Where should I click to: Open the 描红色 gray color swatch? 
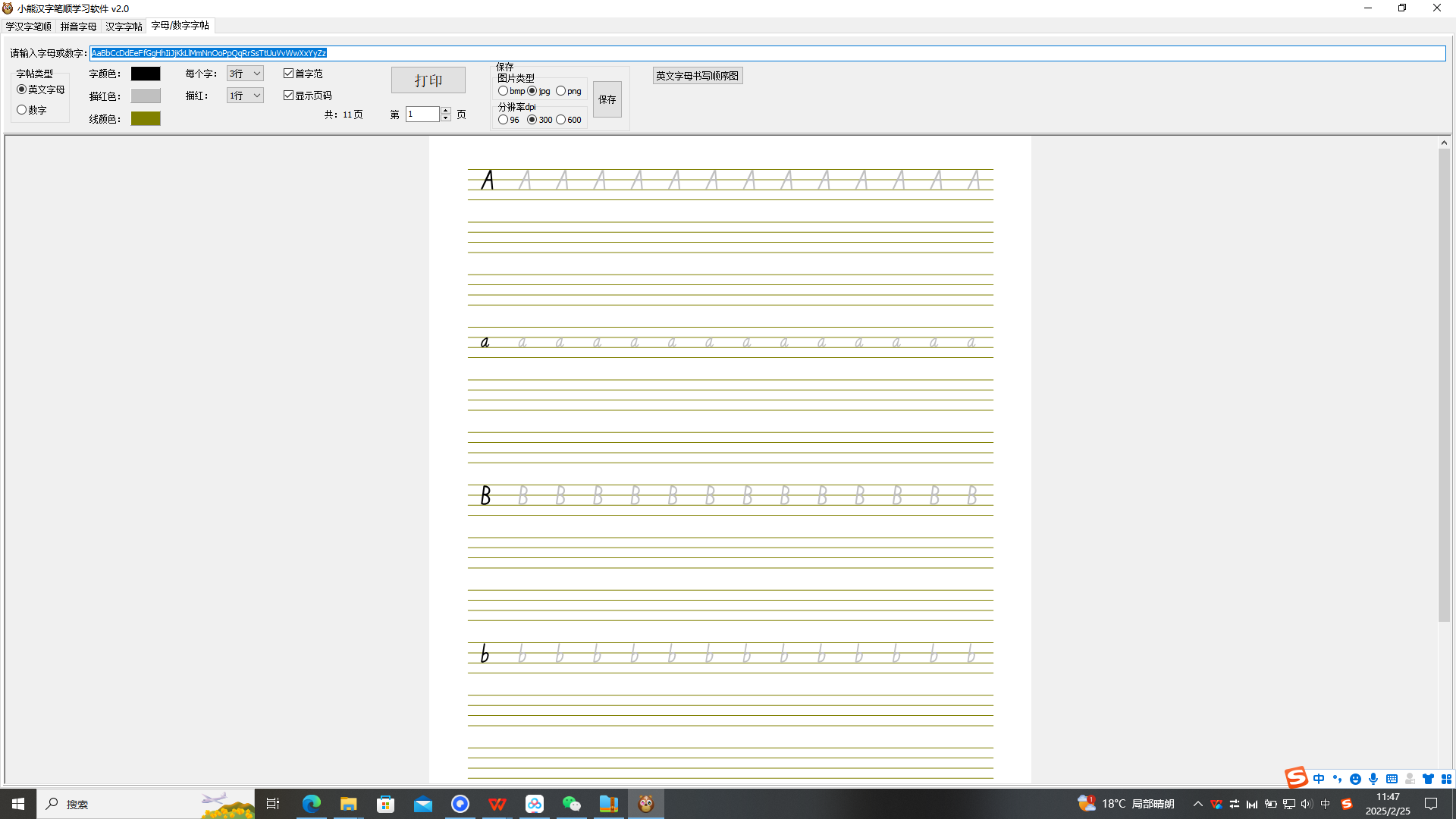click(x=146, y=96)
